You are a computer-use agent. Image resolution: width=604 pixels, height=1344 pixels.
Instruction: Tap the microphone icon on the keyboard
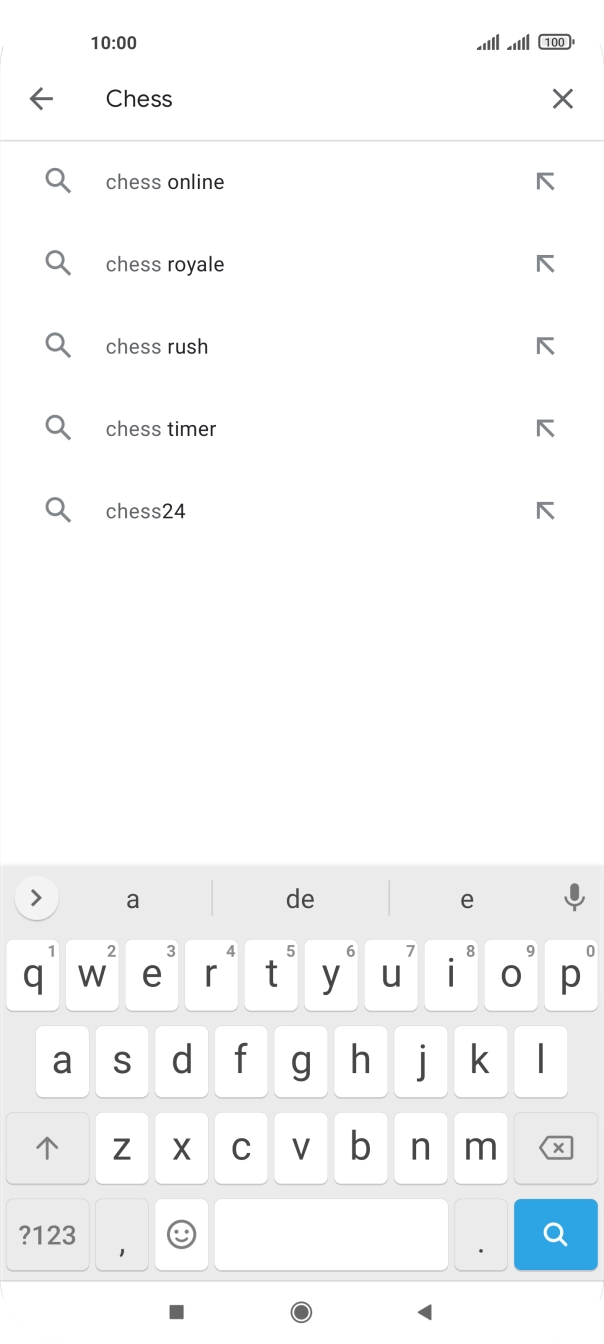coord(574,898)
